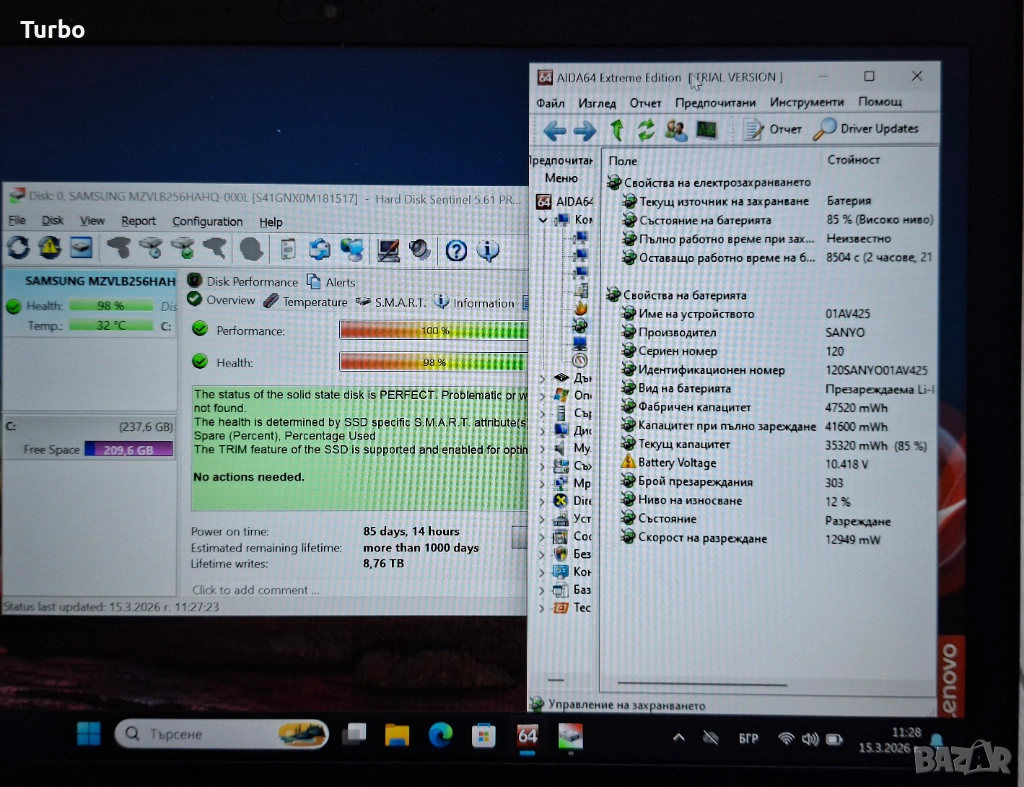1024x787 pixels.
Task: Expand the bottom-most tree node Тест
Action: (x=543, y=608)
